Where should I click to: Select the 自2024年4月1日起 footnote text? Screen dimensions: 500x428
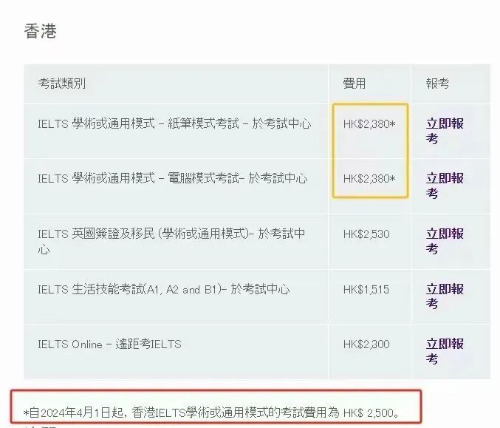coord(211,413)
